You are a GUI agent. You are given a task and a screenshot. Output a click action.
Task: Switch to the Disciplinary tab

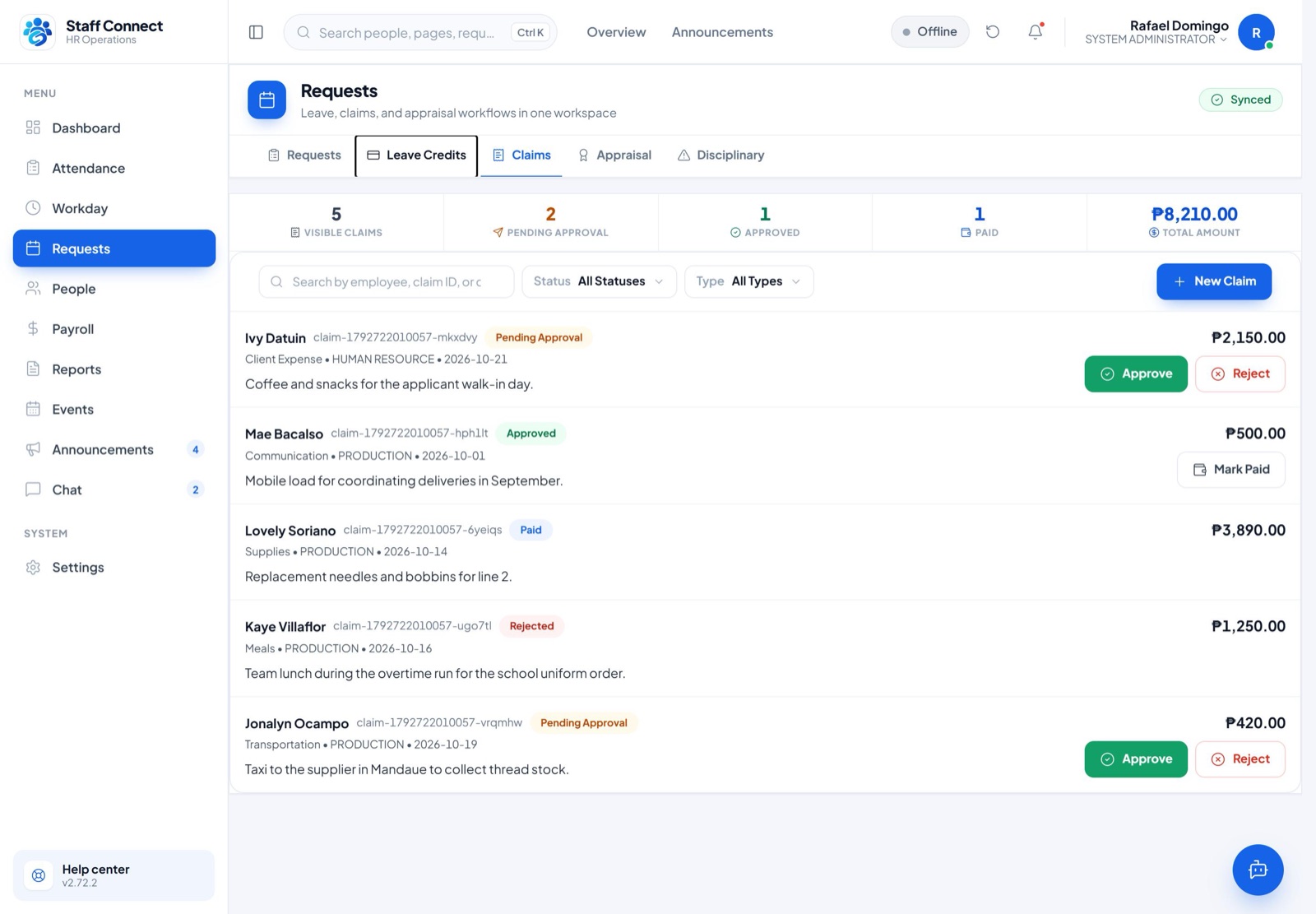pos(721,155)
